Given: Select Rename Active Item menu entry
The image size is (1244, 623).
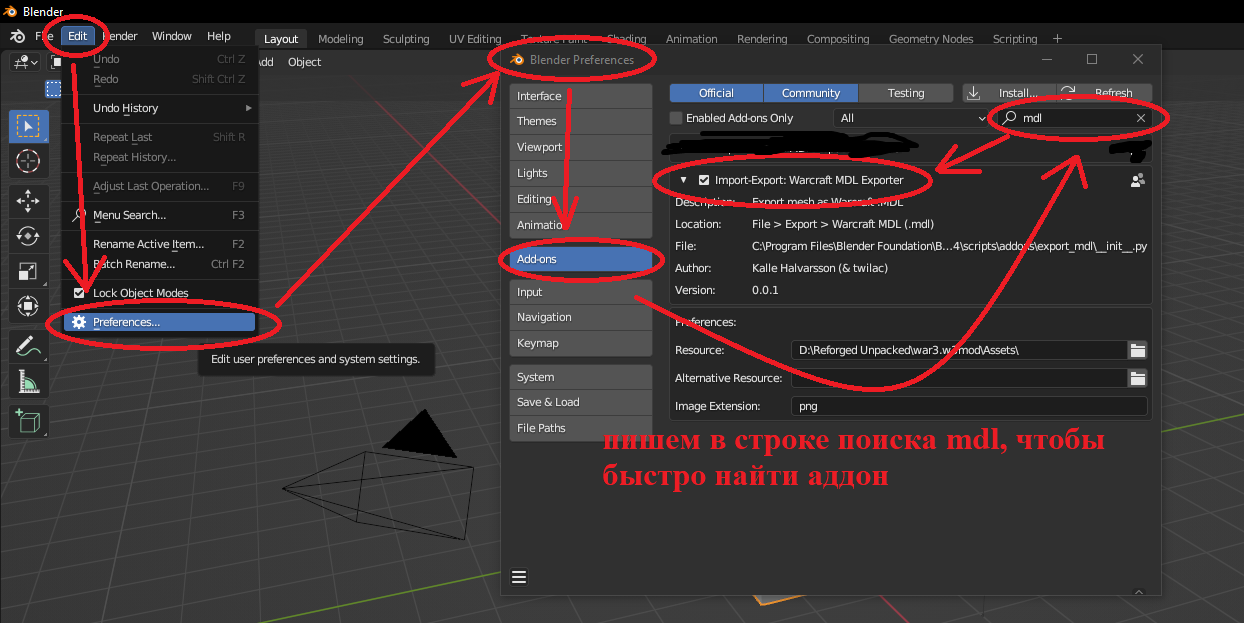Looking at the screenshot, I should tap(160, 244).
